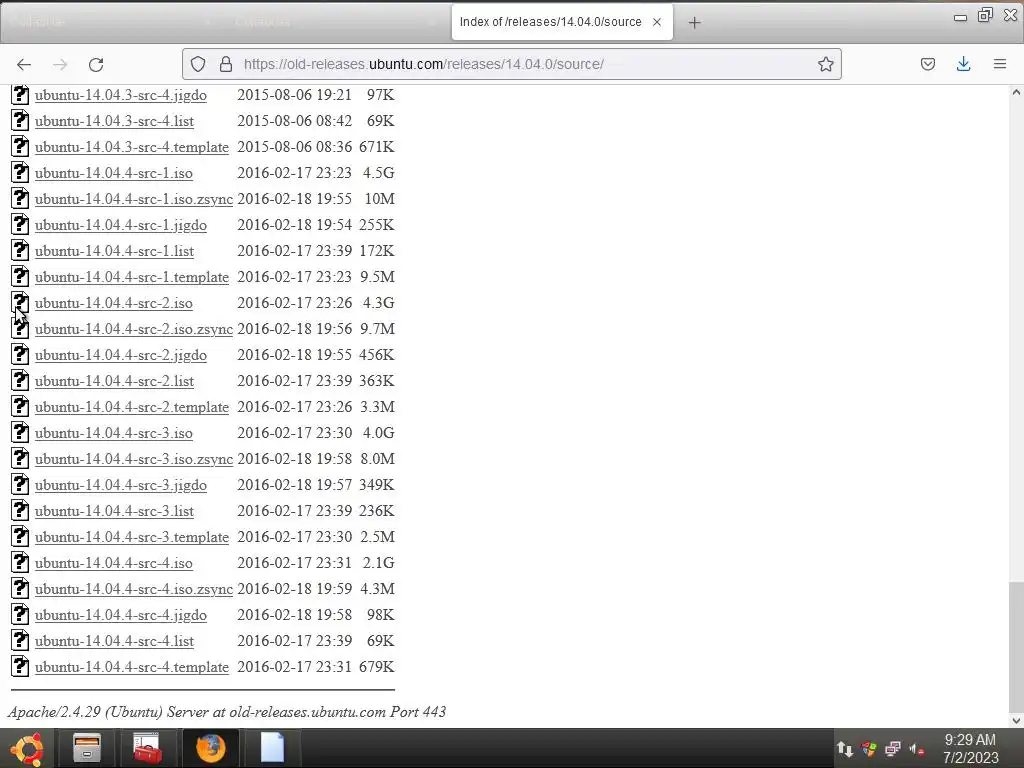Click the network computers tray icon

coord(893,749)
